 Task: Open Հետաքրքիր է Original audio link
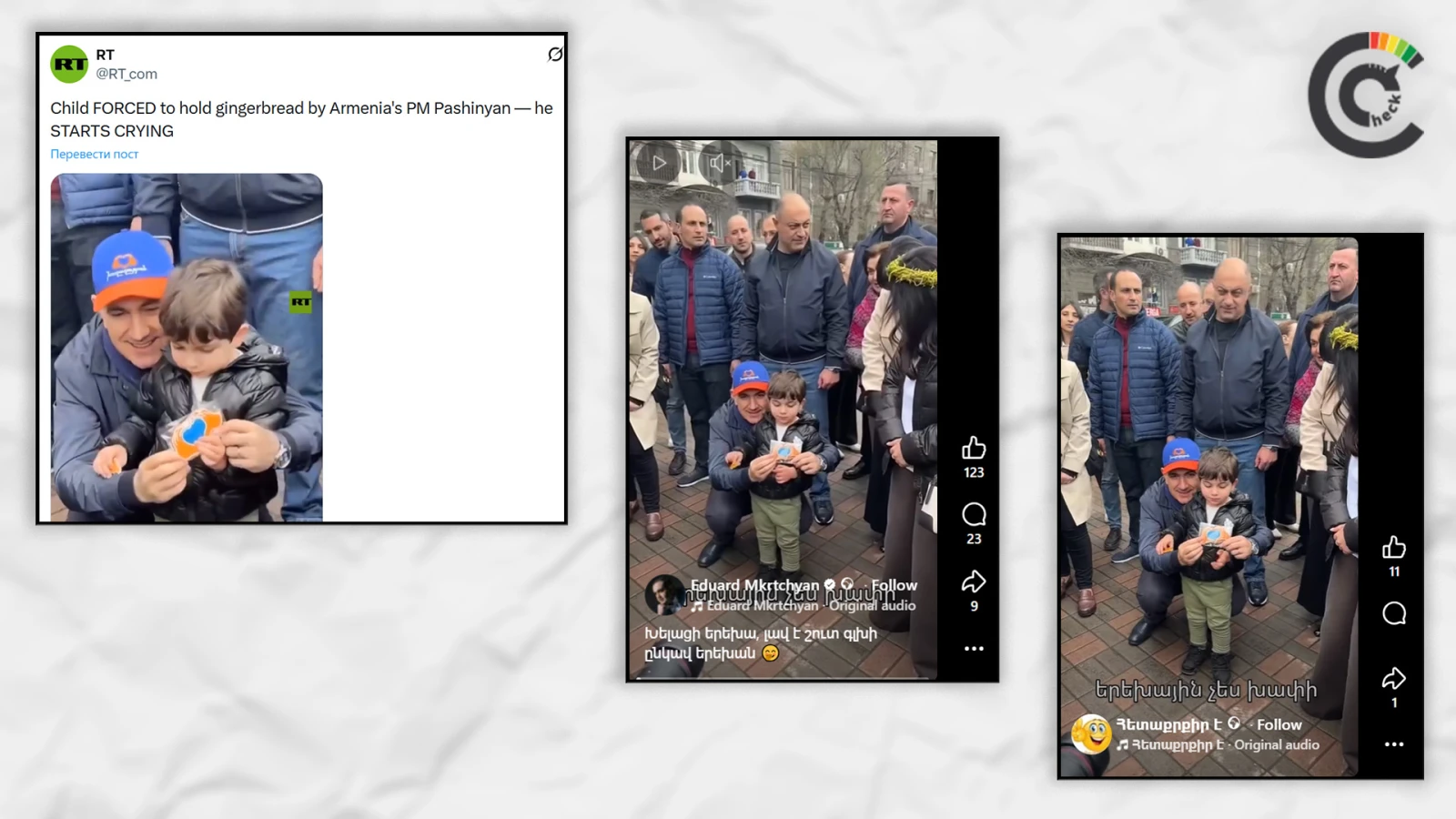pos(1218,744)
